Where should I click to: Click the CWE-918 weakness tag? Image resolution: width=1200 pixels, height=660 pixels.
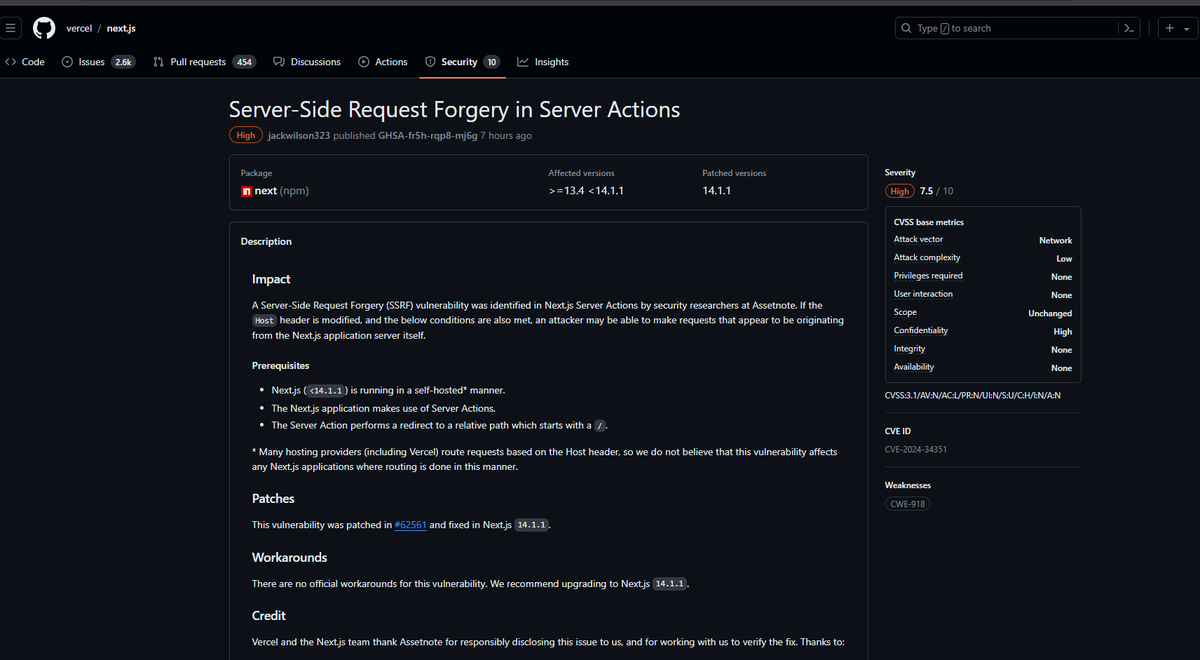tap(908, 504)
